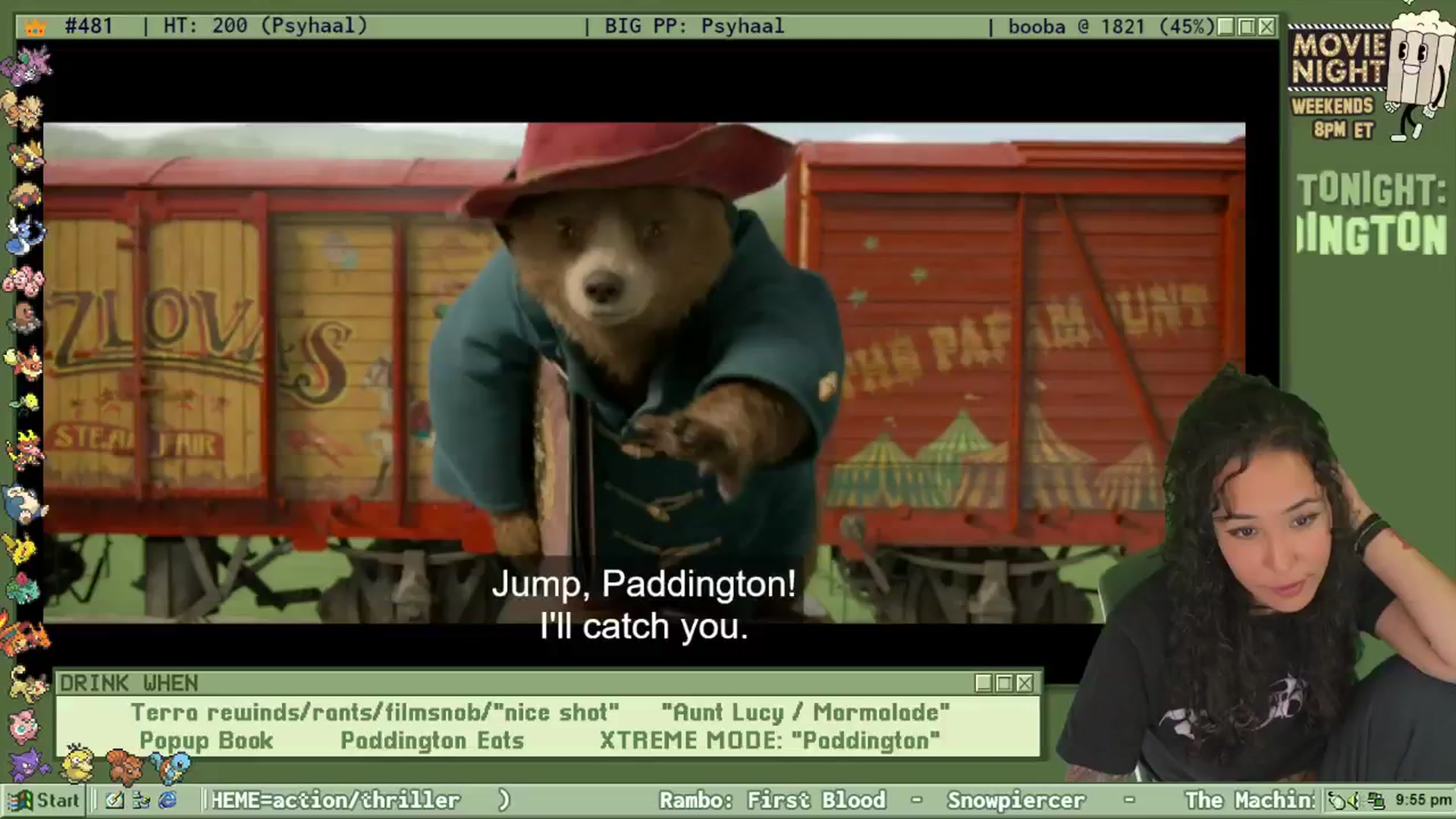The width and height of the screenshot is (1456, 819).
Task: Click "booba @ 1821 (45%)" text
Action: (x=1111, y=27)
